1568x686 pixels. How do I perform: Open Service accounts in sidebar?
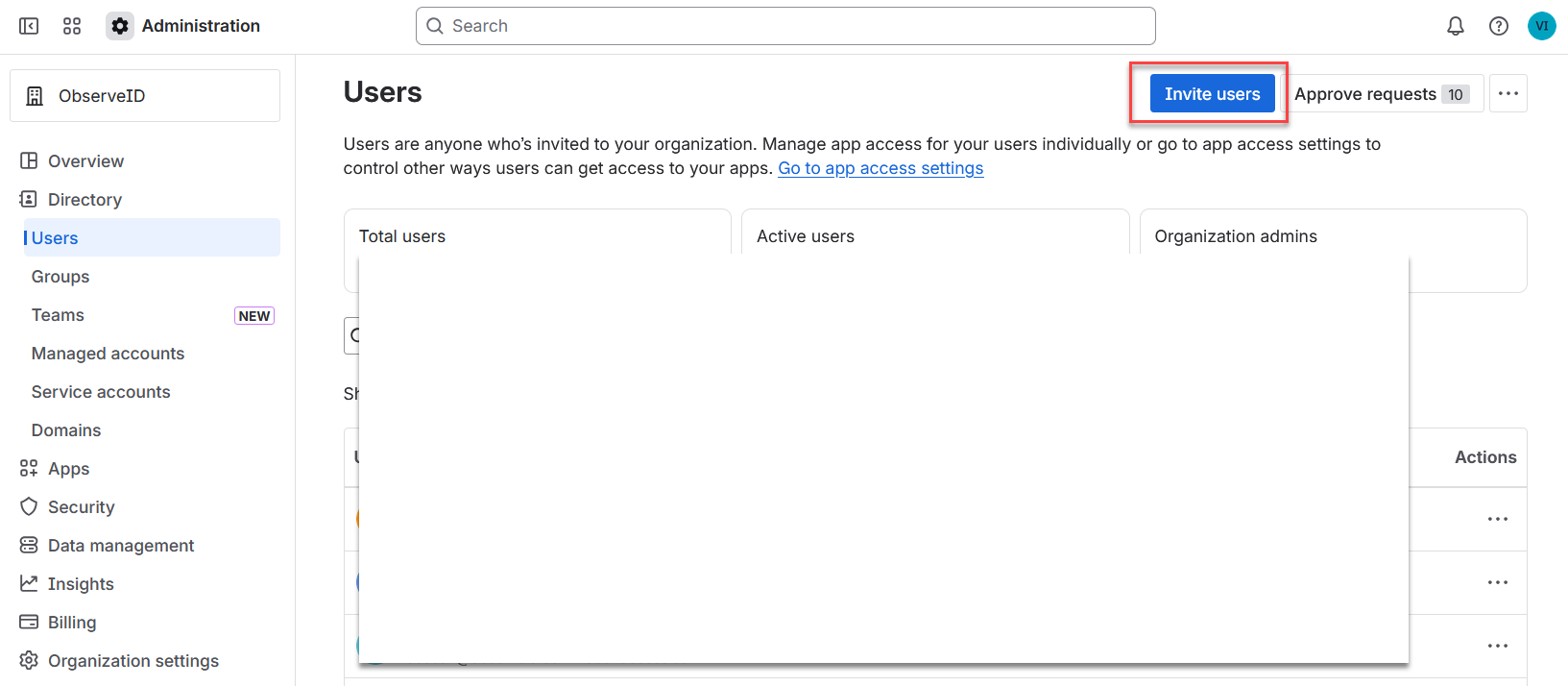101,391
